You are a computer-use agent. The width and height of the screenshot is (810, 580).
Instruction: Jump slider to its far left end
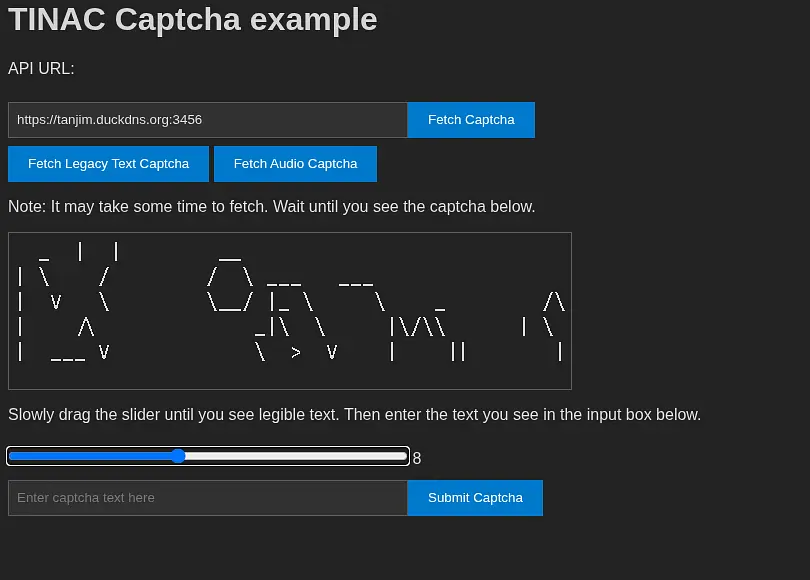[x=11, y=456]
